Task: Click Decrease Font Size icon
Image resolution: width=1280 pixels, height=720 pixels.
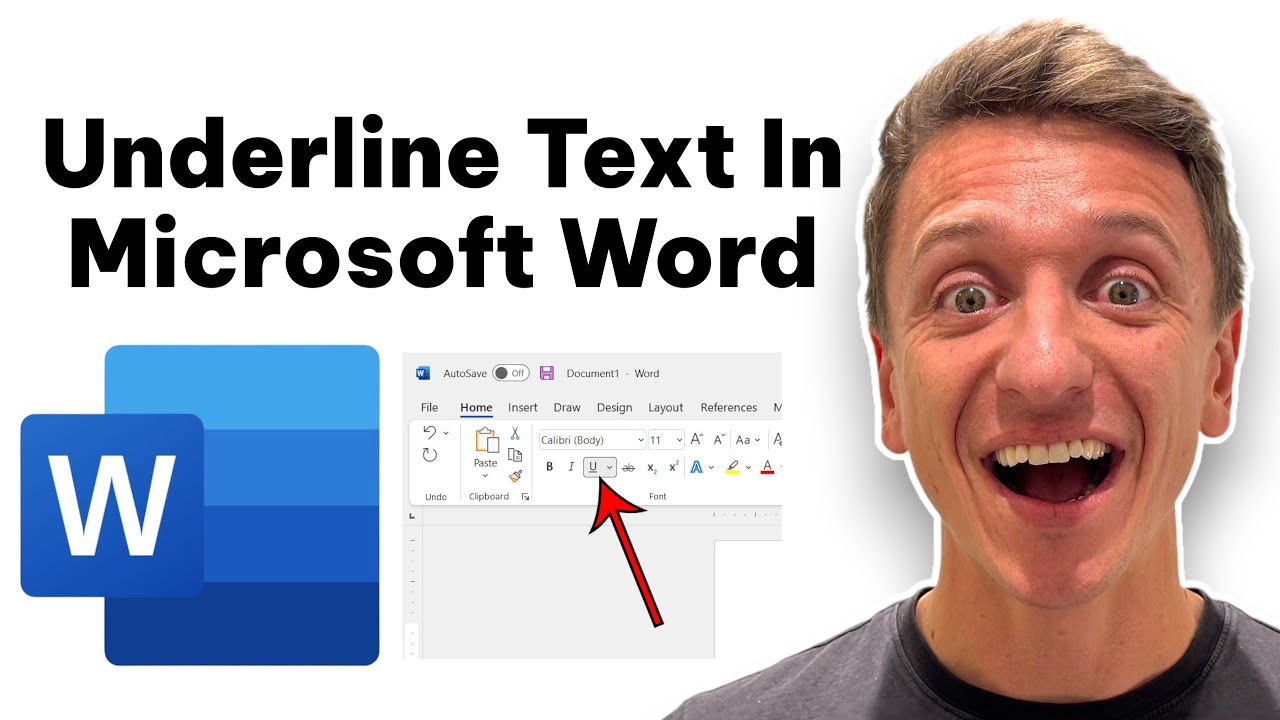Action: 718,439
